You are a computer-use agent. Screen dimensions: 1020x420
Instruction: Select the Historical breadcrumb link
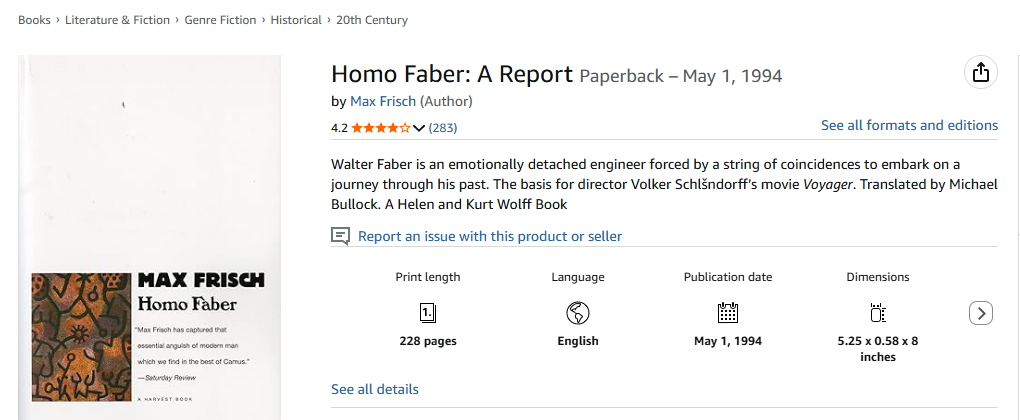point(296,20)
